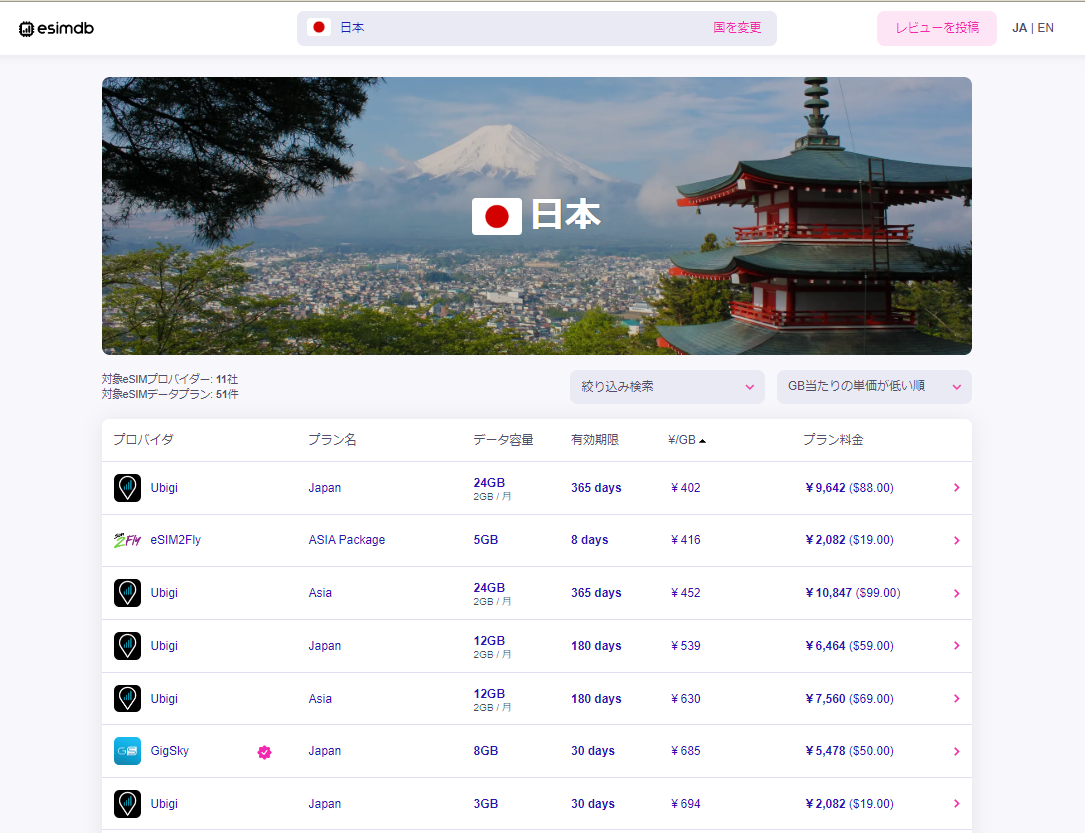Click the Japan flag on the hero banner
Image resolution: width=1085 pixels, height=833 pixels.
coord(497,217)
